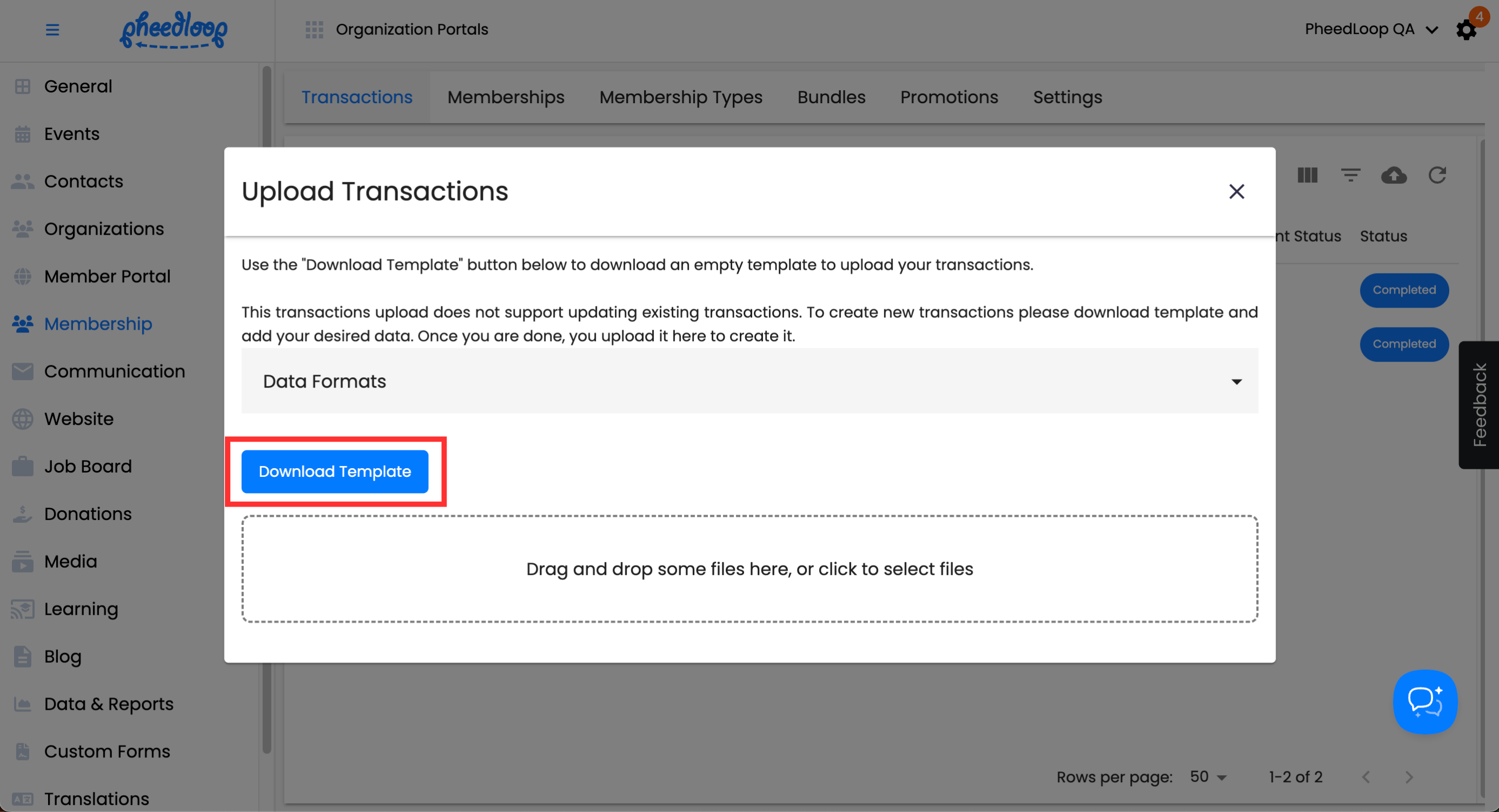The width and height of the screenshot is (1499, 812).
Task: Open the filter list icon
Action: [1350, 175]
